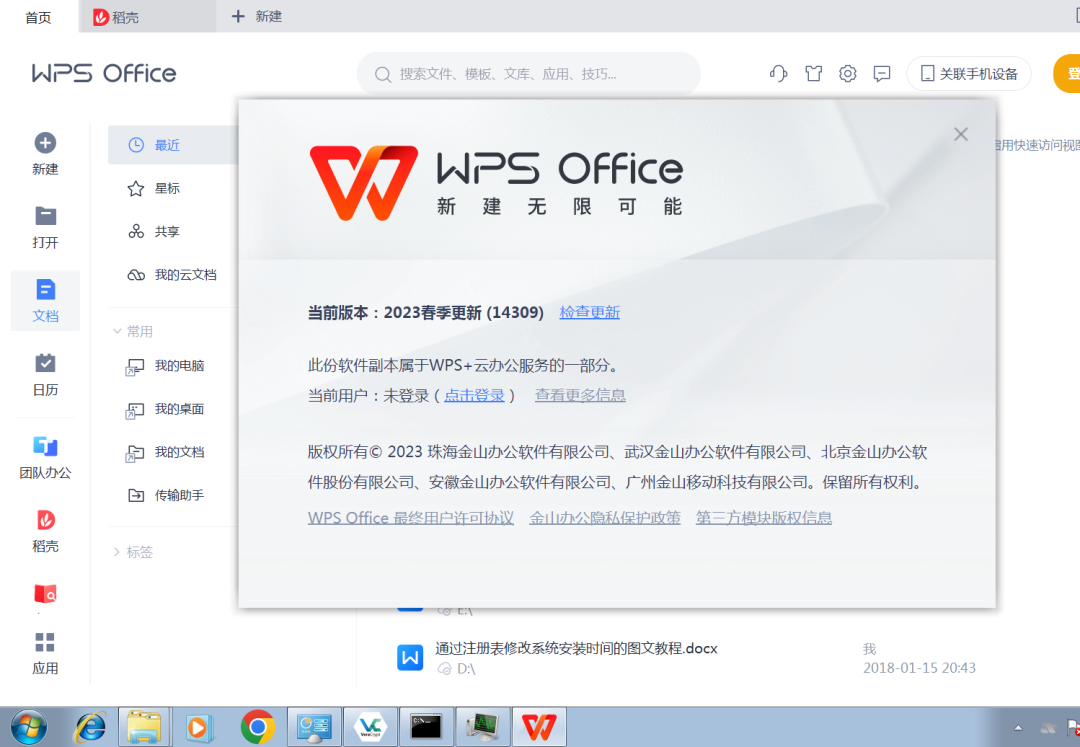The height and width of the screenshot is (747, 1080).
Task: Open the 日历 calendar icon
Action: 45,363
